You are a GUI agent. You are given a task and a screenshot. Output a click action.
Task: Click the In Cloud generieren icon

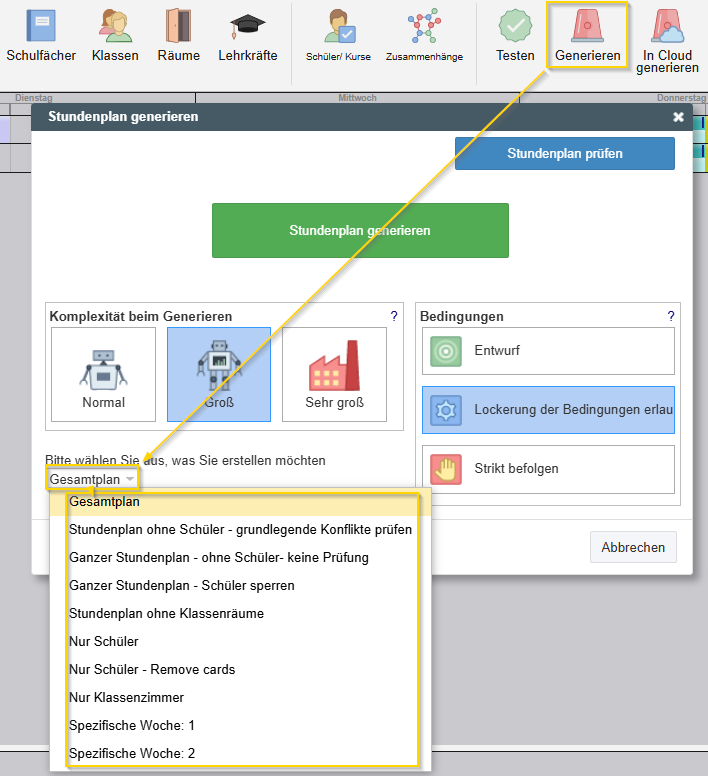[x=667, y=26]
